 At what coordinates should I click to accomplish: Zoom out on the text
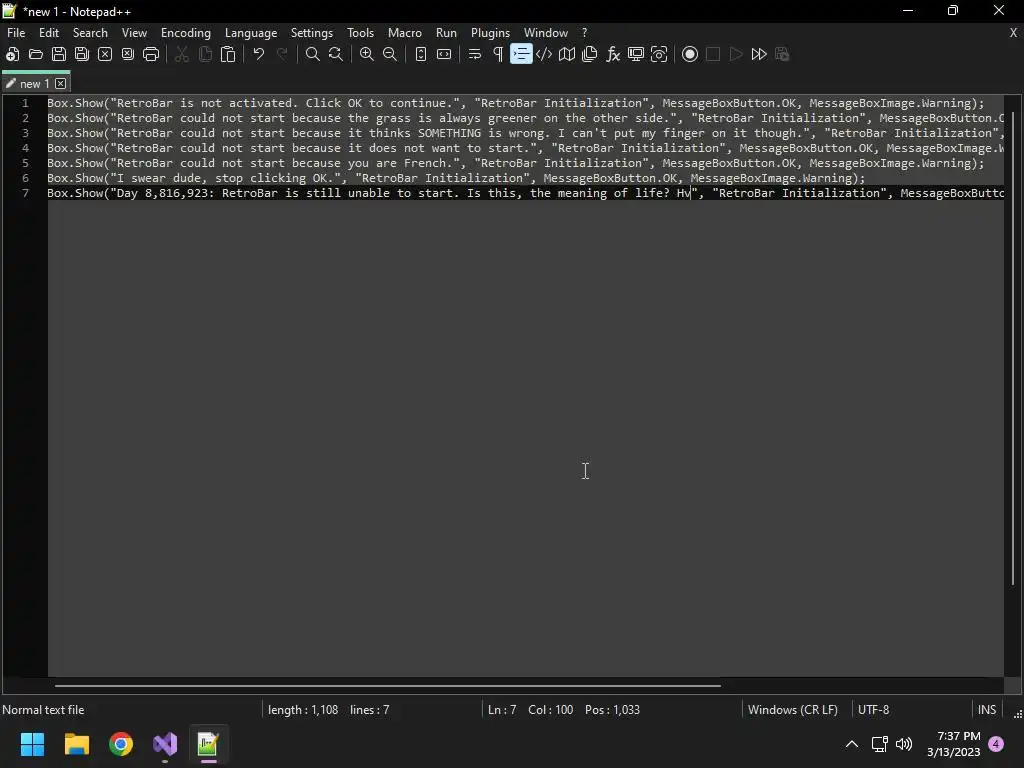[390, 54]
